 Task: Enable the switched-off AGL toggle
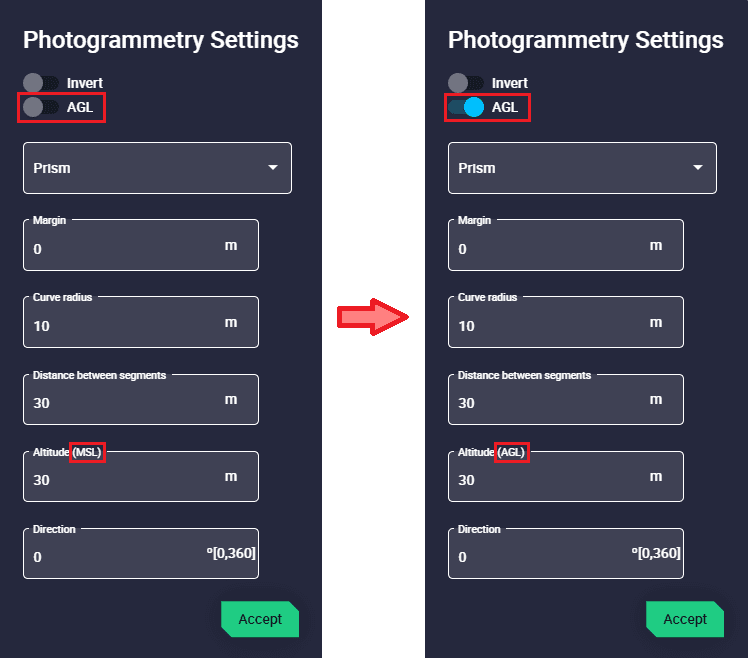click(x=41, y=107)
